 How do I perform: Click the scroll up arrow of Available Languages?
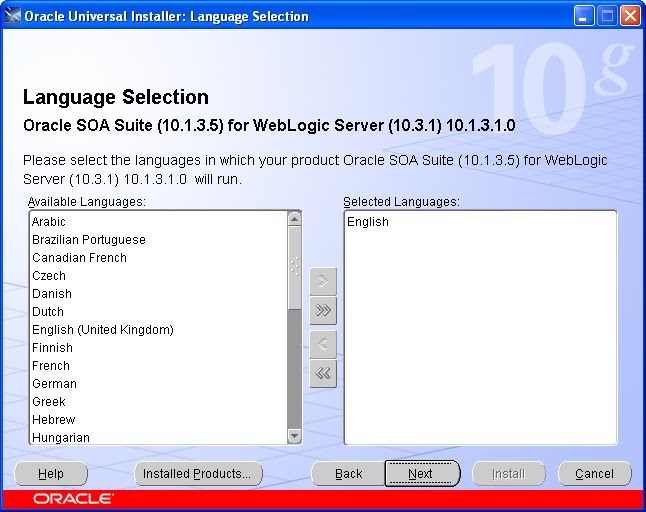[x=295, y=219]
